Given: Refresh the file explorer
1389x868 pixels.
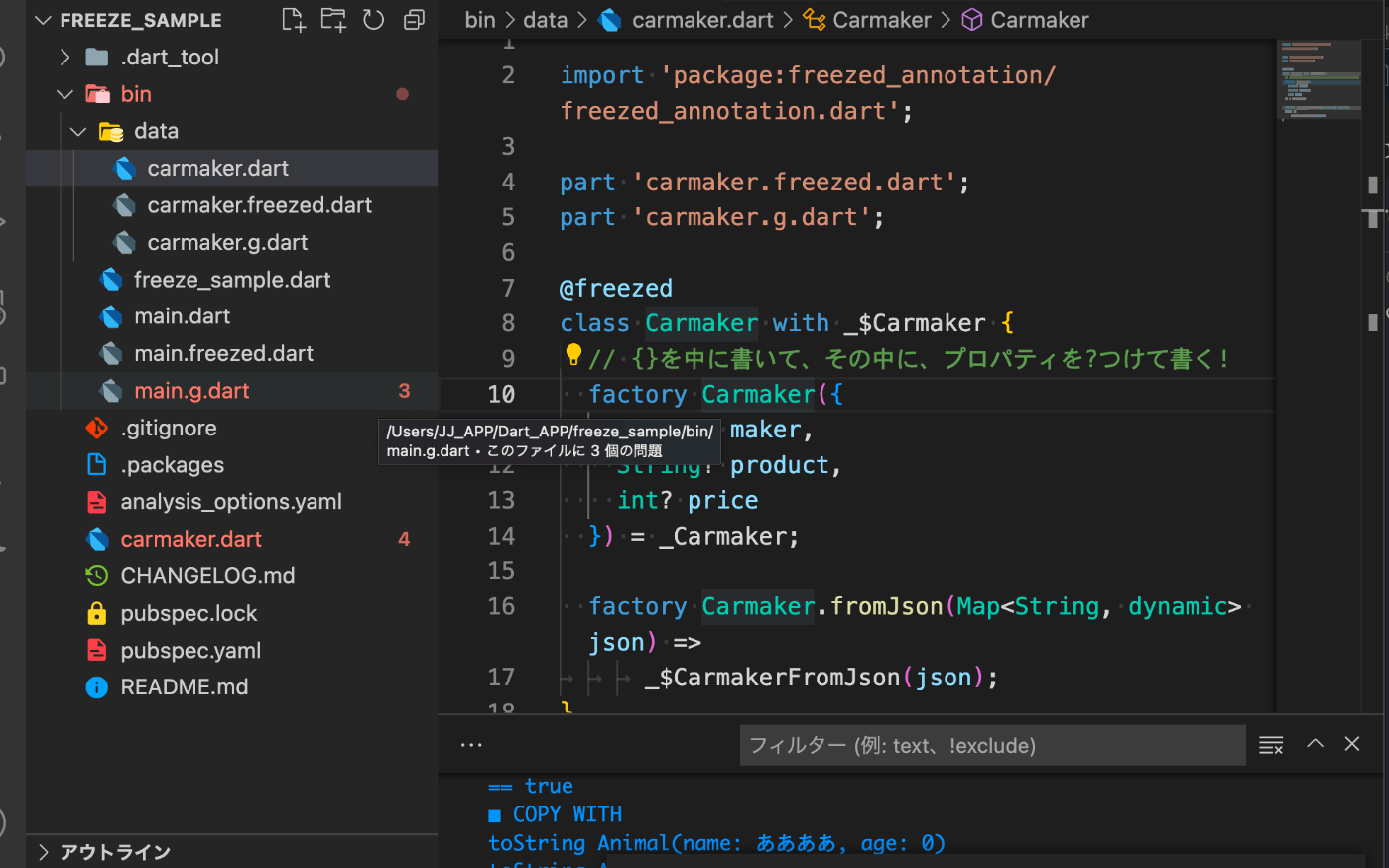Looking at the screenshot, I should pos(373,20).
